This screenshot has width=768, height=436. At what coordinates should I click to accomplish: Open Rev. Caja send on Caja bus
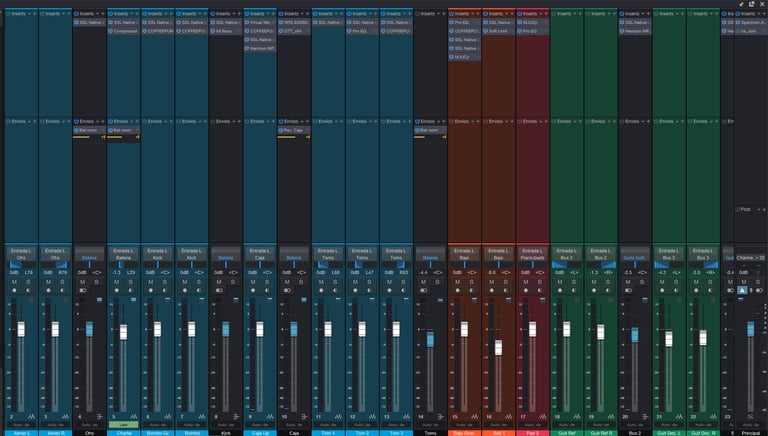pyautogui.click(x=294, y=130)
